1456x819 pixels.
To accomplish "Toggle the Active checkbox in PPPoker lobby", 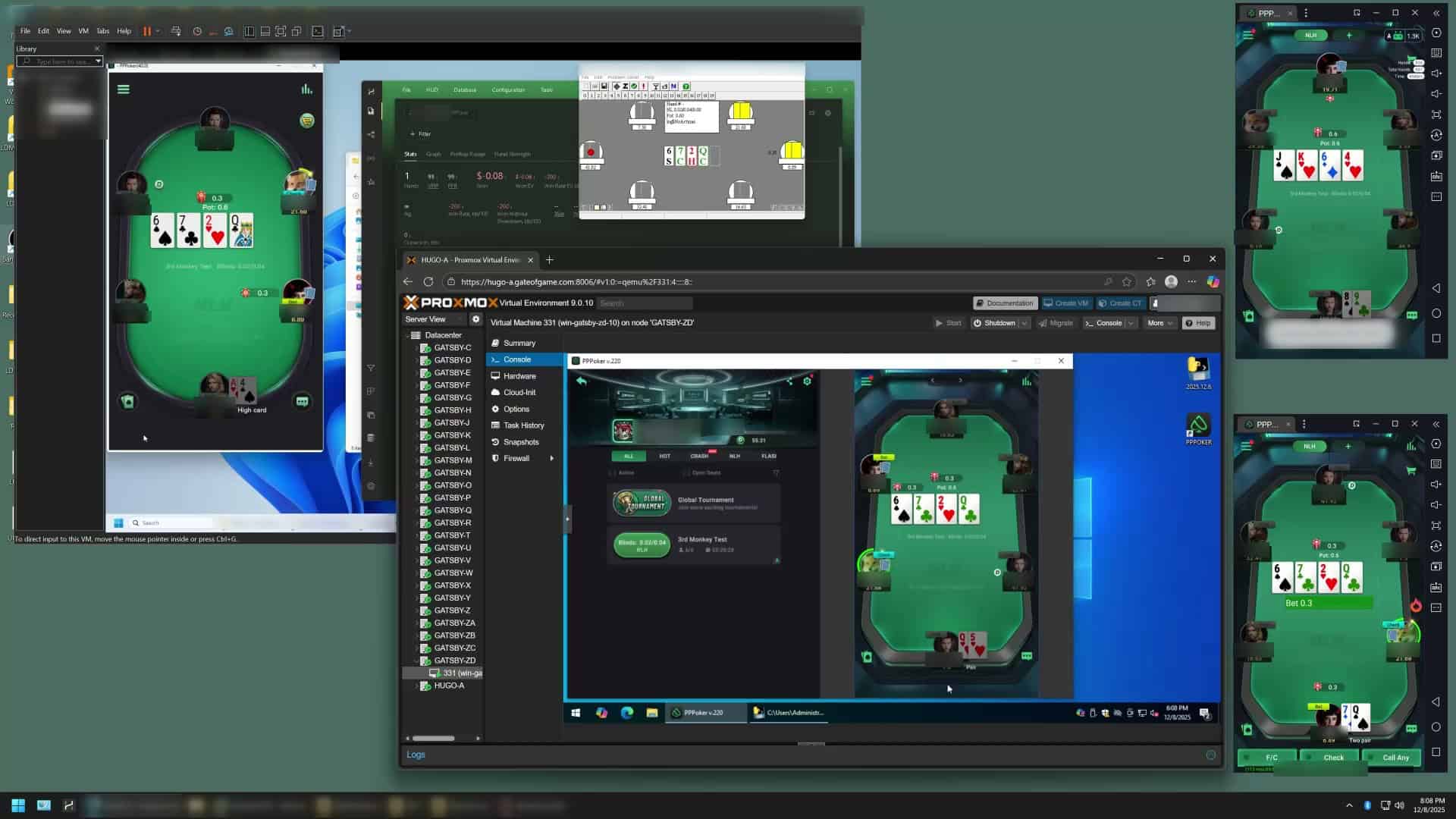I will point(613,473).
